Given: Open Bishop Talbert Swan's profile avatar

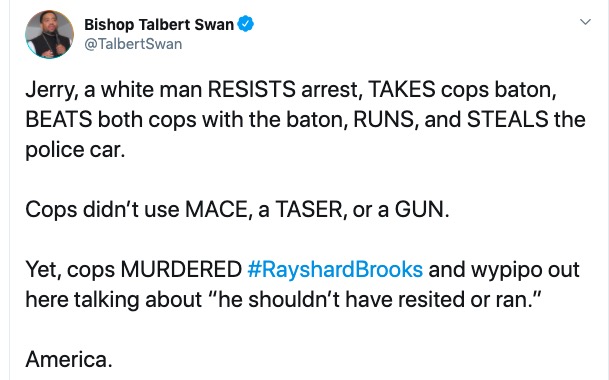Looking at the screenshot, I should (x=49, y=34).
